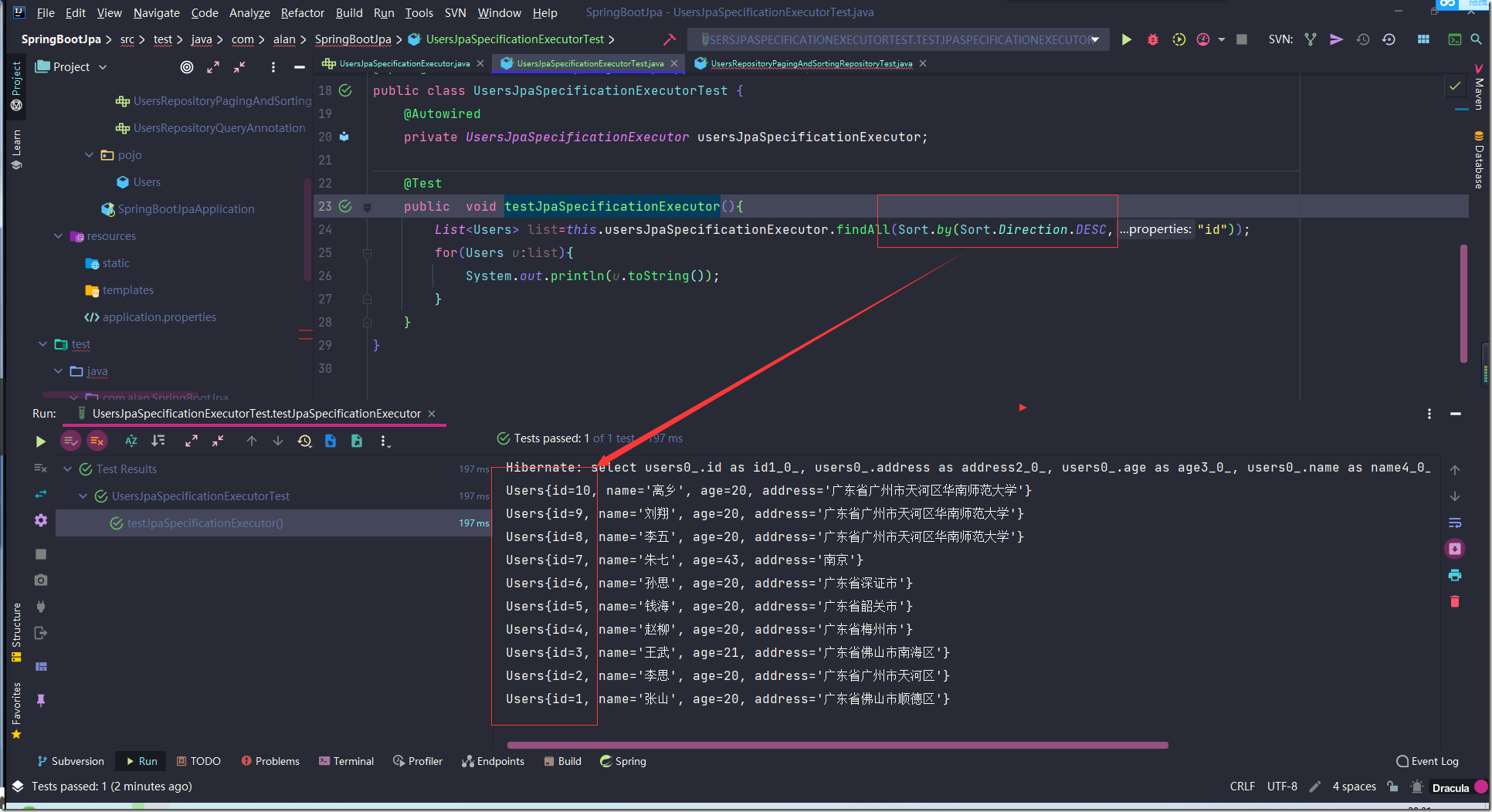Print console output
The height and width of the screenshot is (812, 1492).
click(1455, 575)
